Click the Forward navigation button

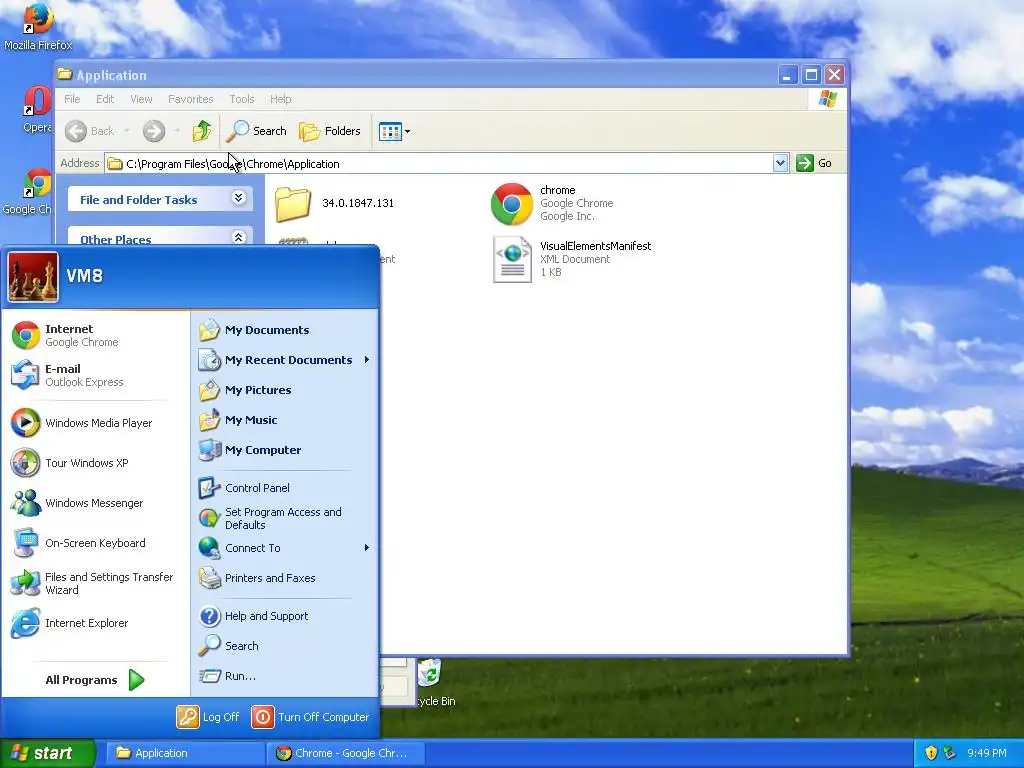point(154,131)
